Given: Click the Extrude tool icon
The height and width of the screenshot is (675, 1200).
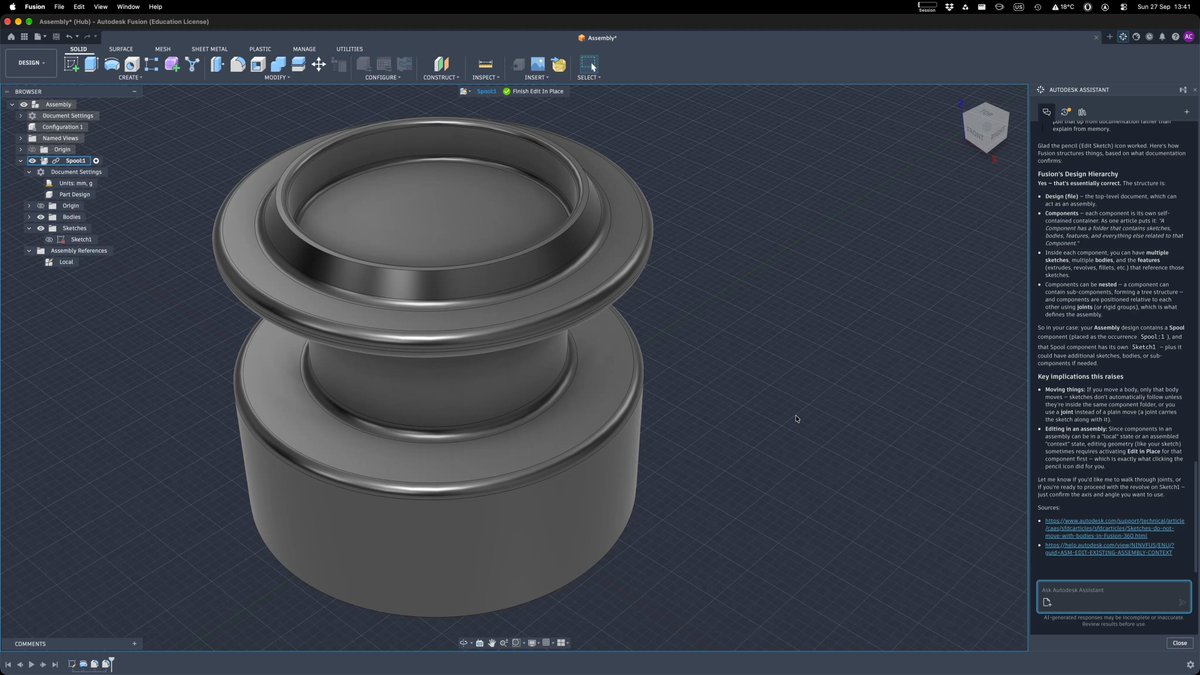Looking at the screenshot, I should click(91, 64).
